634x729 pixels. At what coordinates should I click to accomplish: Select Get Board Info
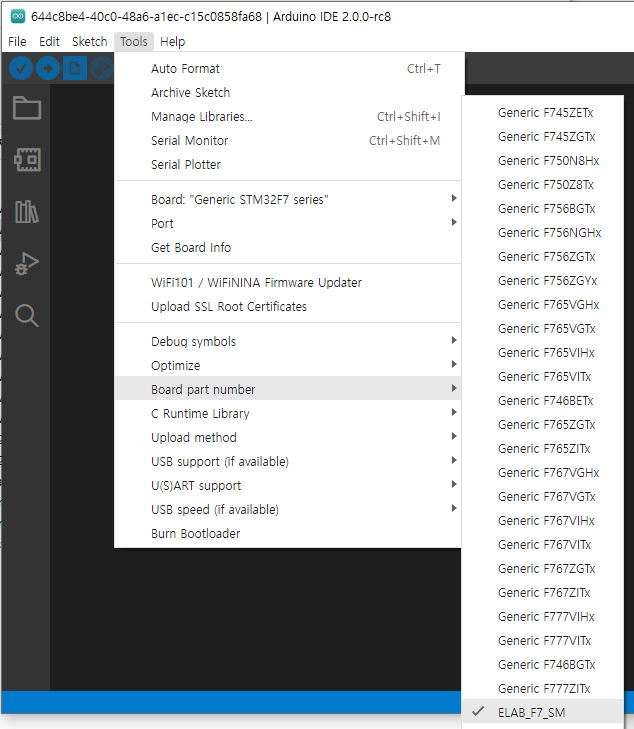[288, 247]
